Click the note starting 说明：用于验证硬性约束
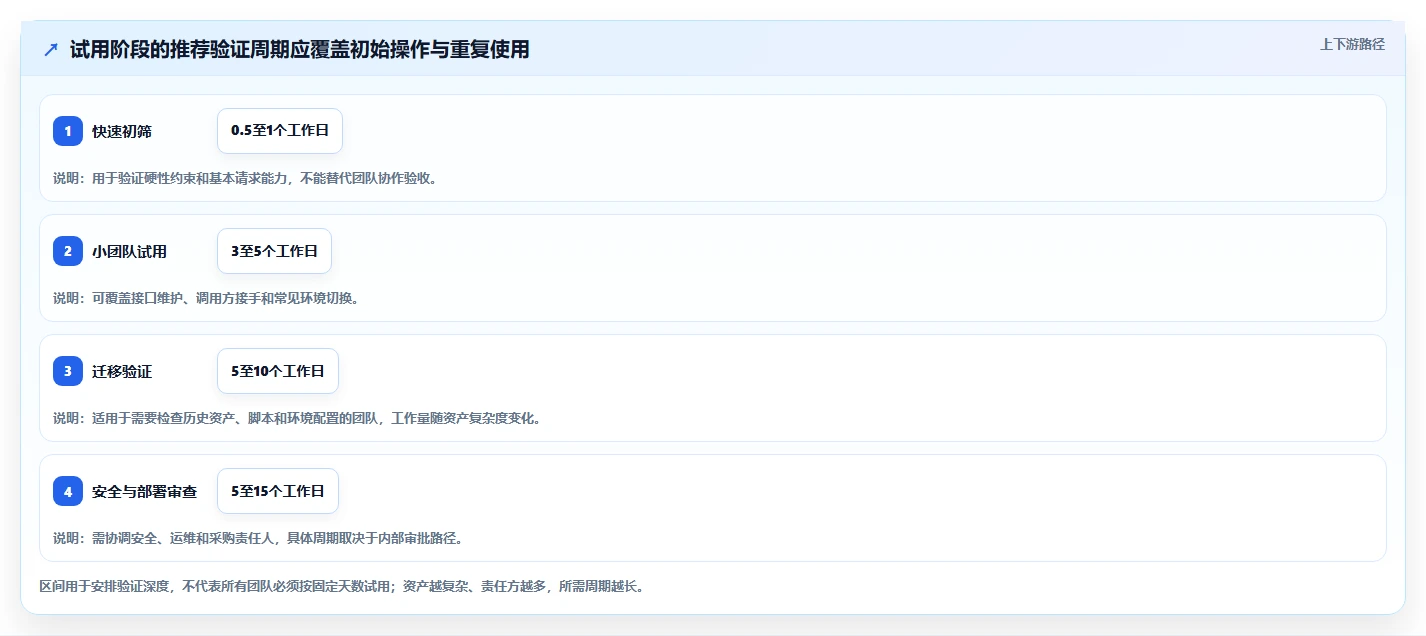The width and height of the screenshot is (1426, 636). (x=245, y=178)
